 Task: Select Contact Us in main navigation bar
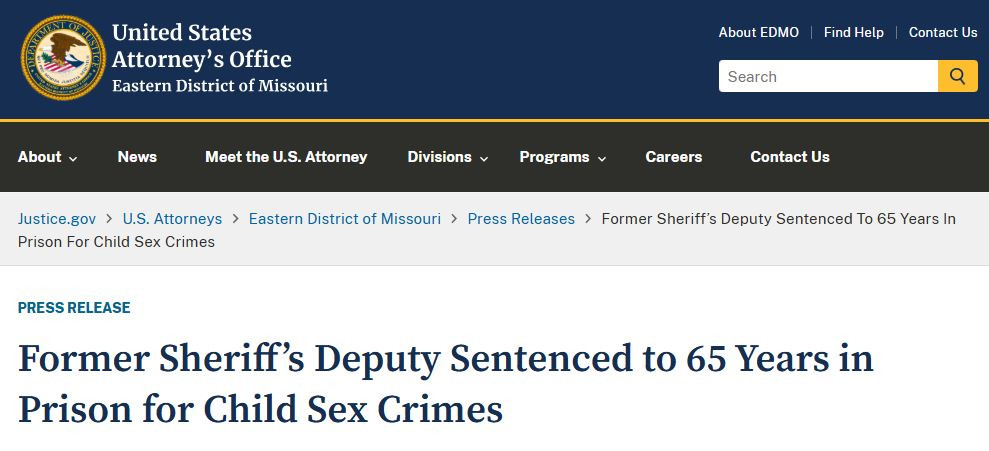click(790, 157)
